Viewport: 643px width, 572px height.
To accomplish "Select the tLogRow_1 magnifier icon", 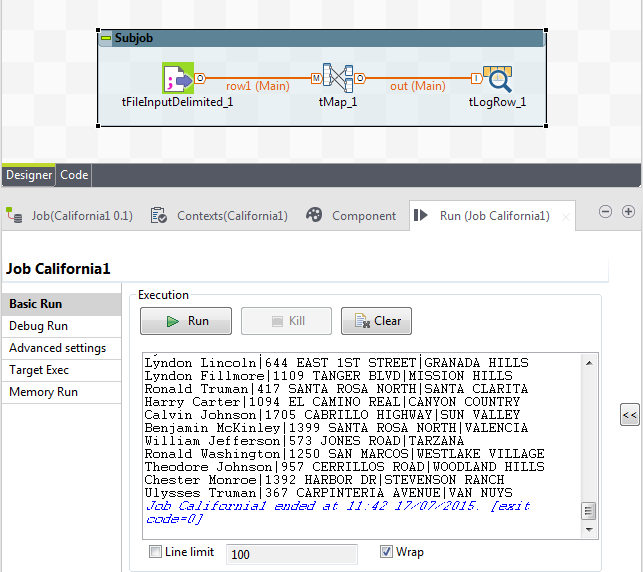I will [497, 79].
